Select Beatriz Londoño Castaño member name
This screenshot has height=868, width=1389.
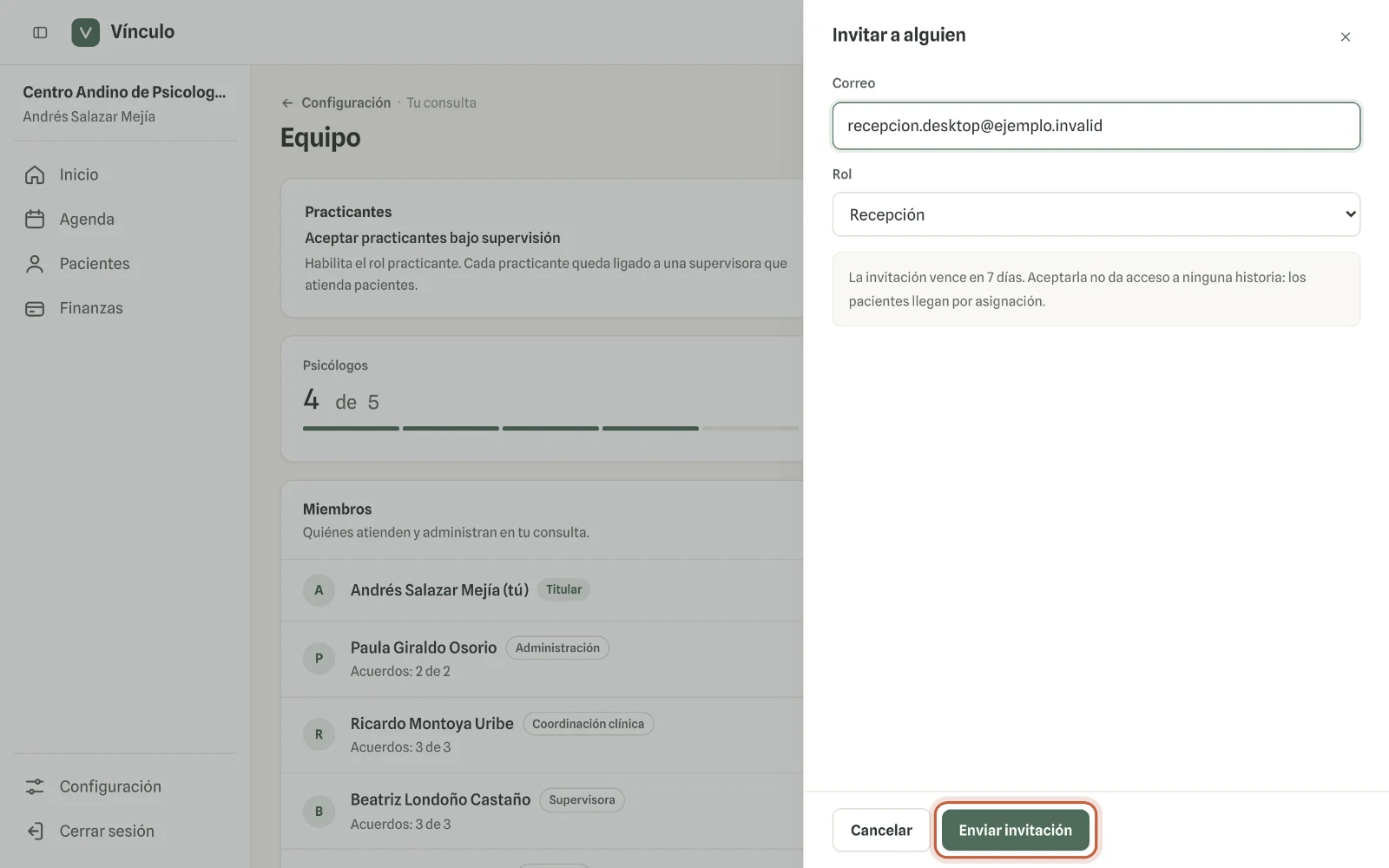(440, 799)
